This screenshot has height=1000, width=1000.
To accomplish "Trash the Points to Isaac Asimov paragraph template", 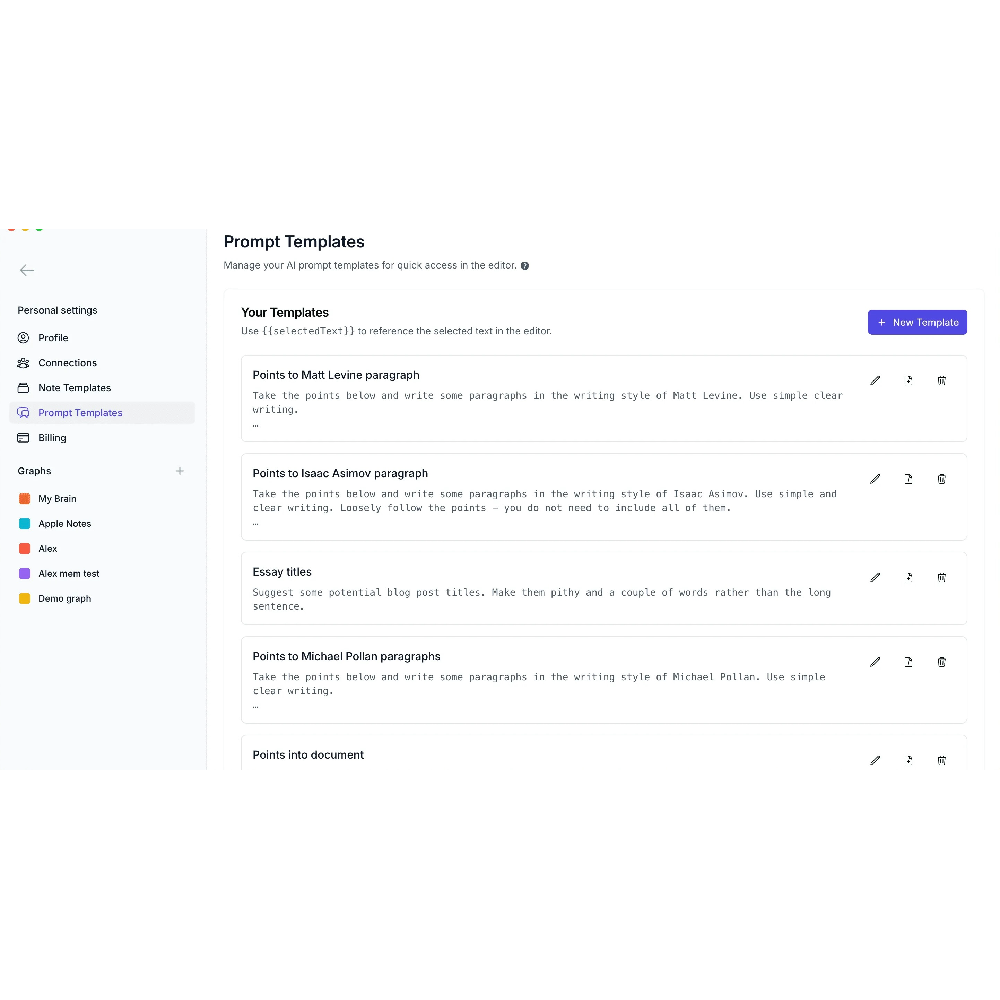I will coord(941,479).
